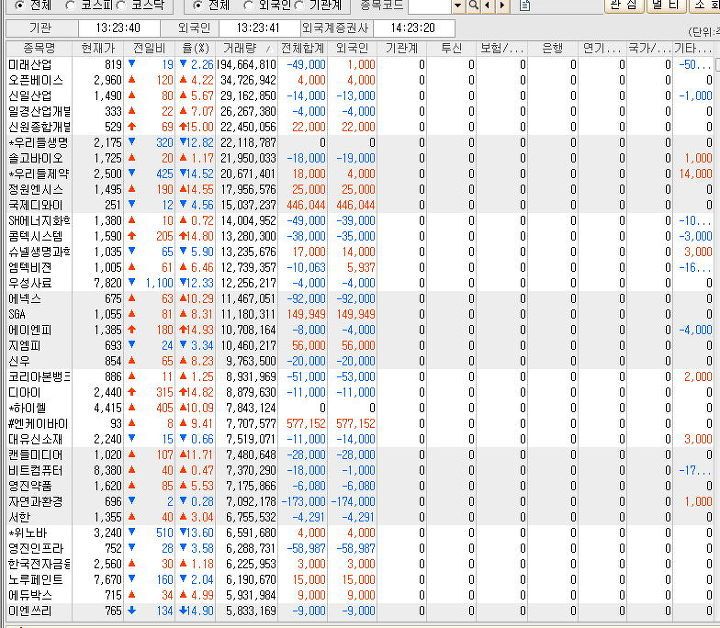This screenshot has width=720, height=628.
Task: Click the 외국인 column header in table
Action: (352, 48)
